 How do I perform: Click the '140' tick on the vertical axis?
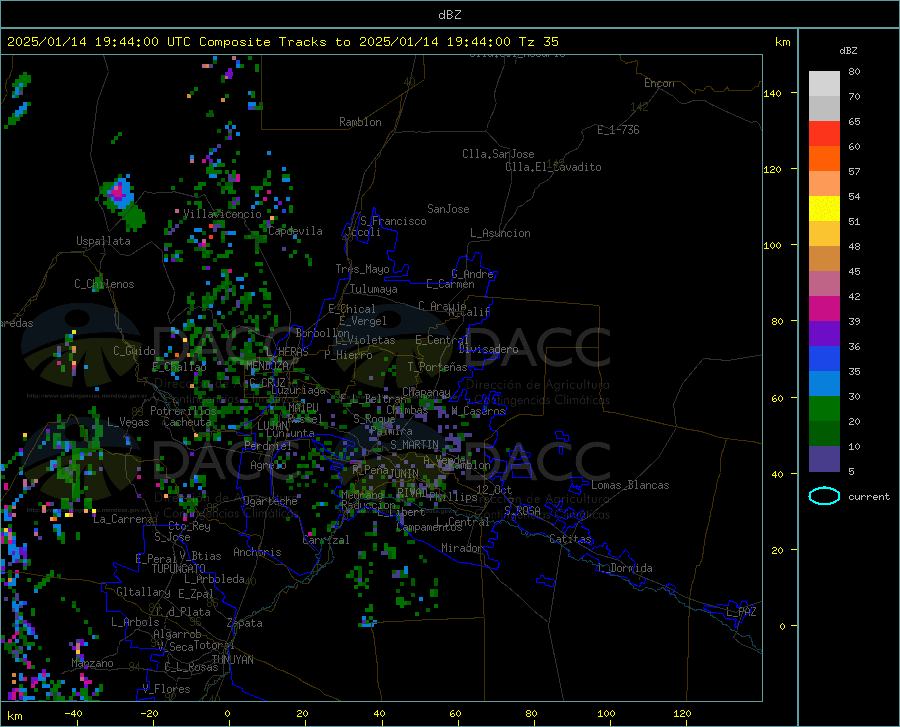coord(772,93)
